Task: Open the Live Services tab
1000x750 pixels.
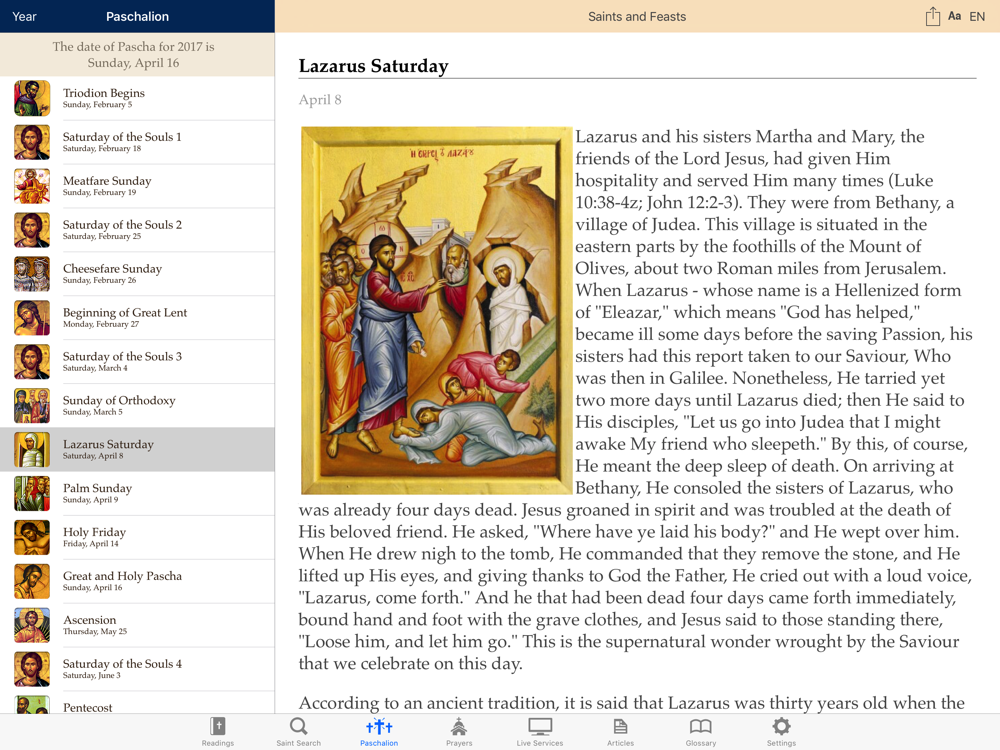Action: tap(540, 732)
